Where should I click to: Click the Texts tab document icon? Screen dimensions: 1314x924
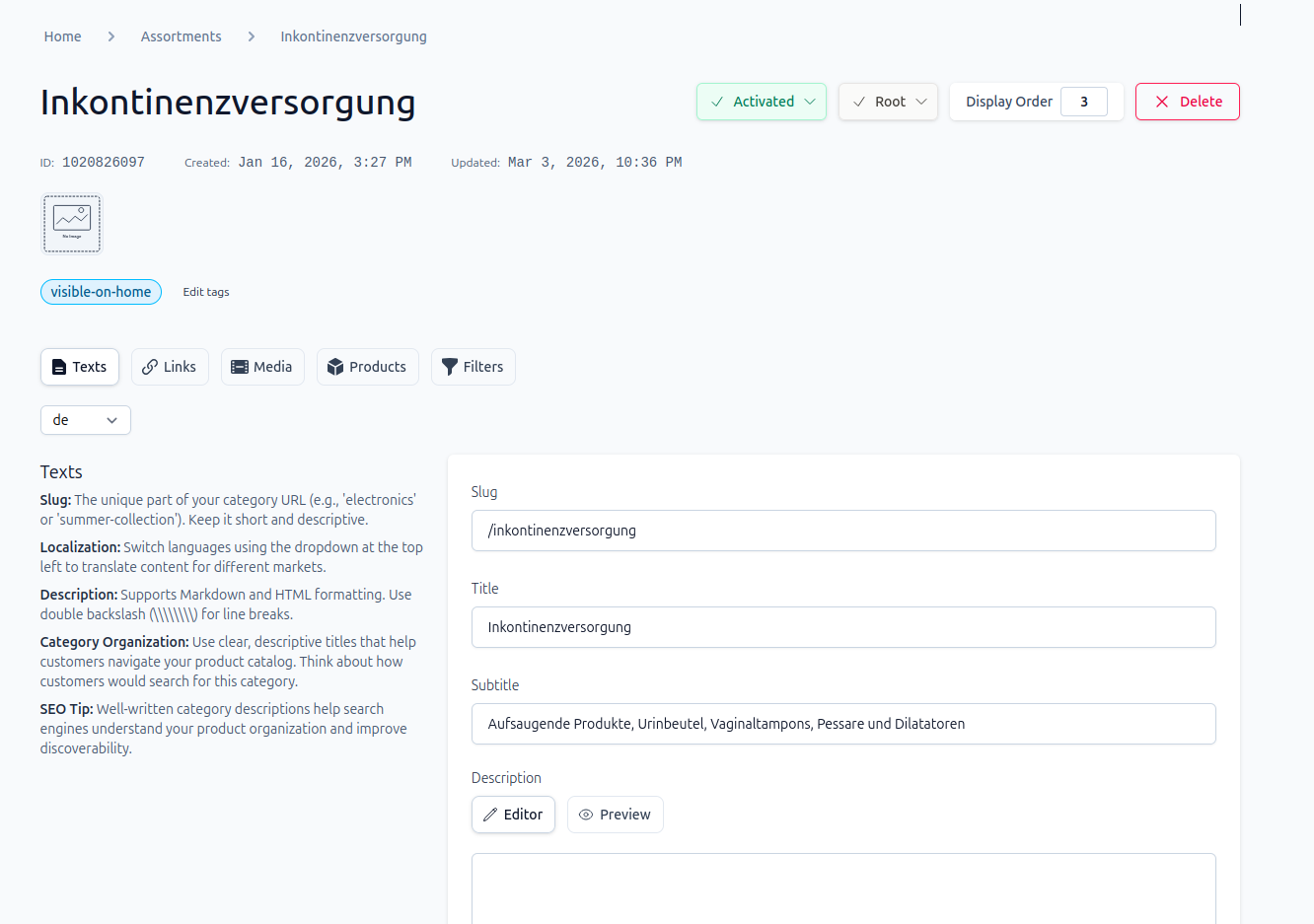coord(59,367)
